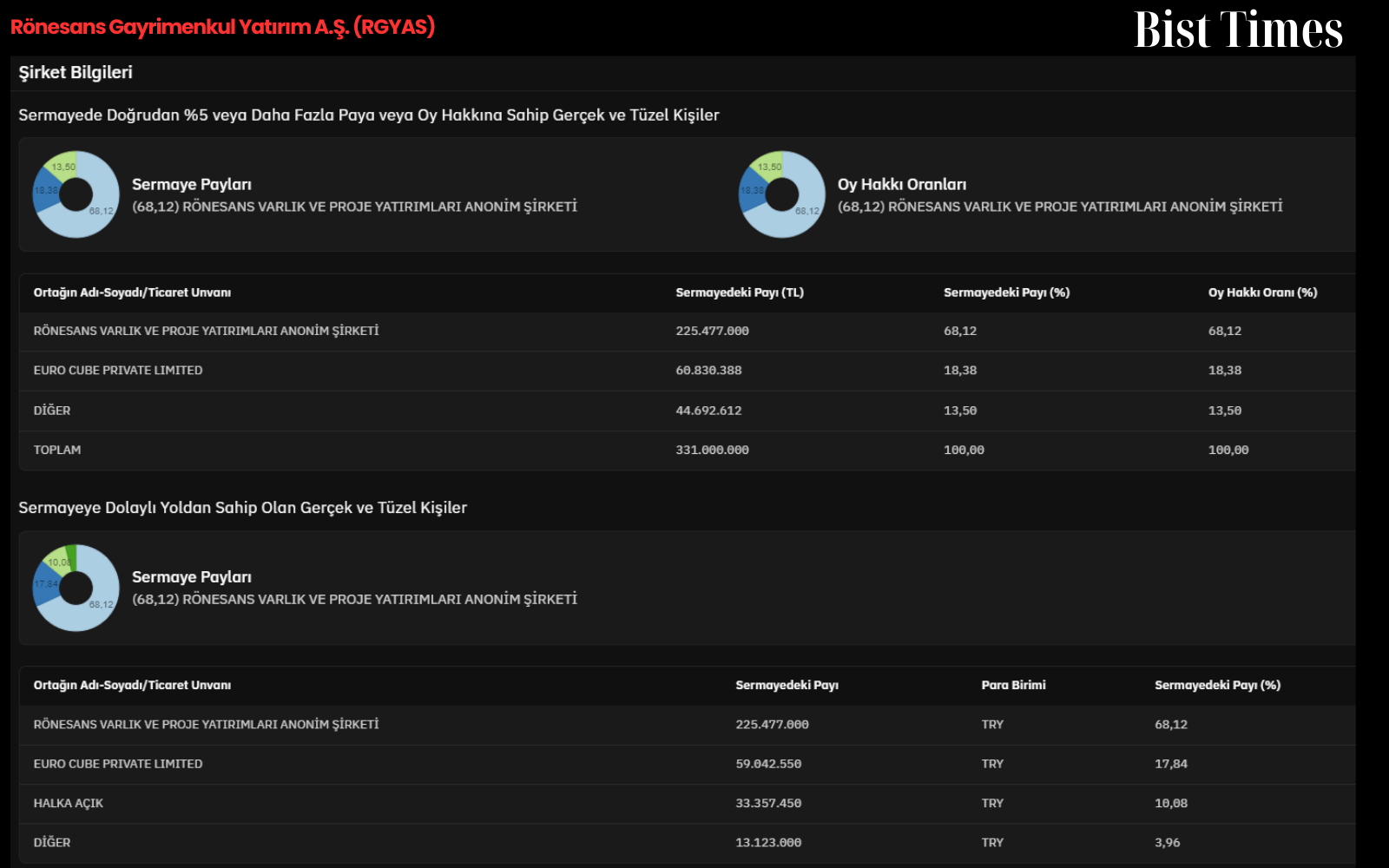Click the Bist Times logo

pos(1238,29)
